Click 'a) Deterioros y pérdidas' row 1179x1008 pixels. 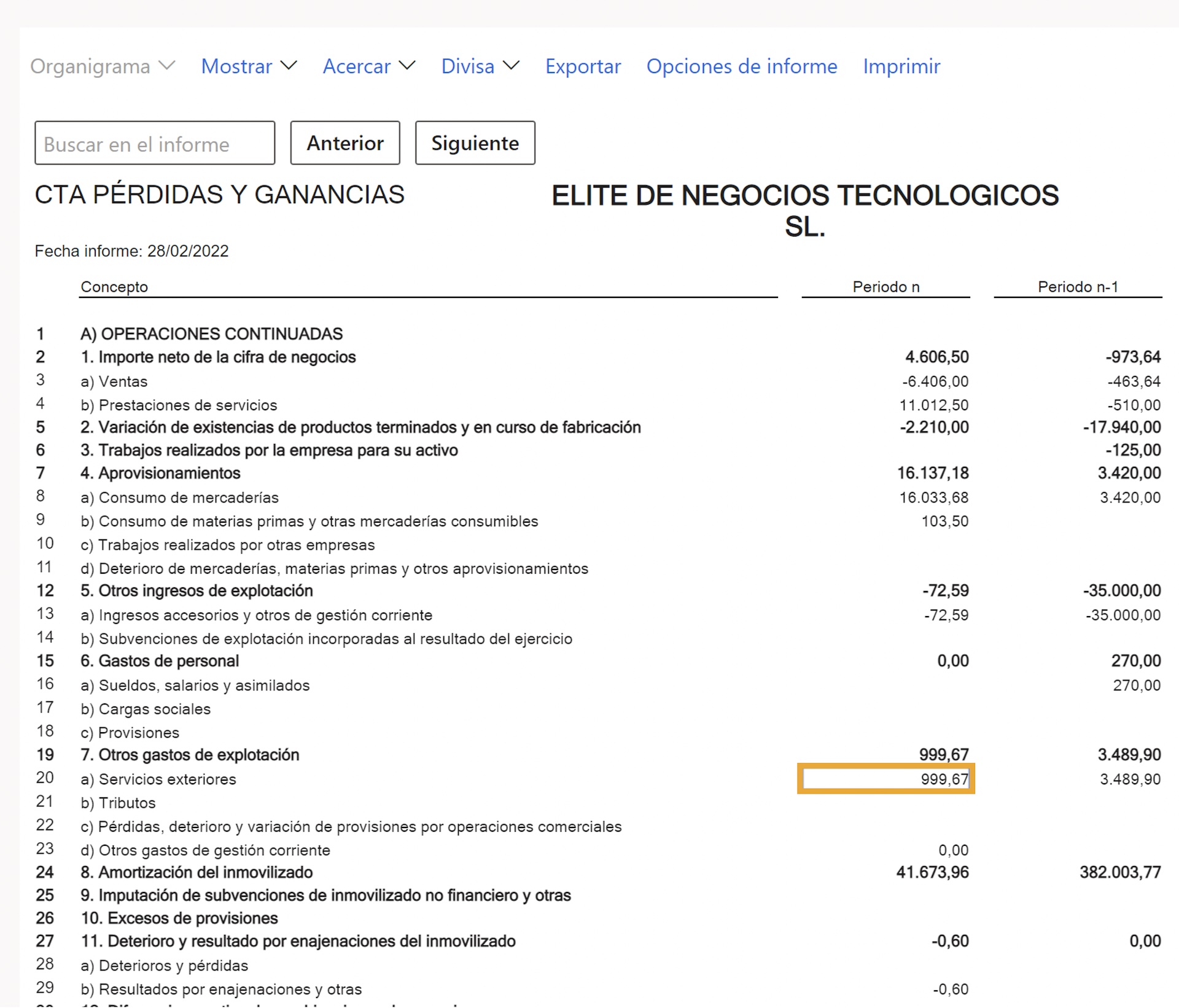coord(165,966)
